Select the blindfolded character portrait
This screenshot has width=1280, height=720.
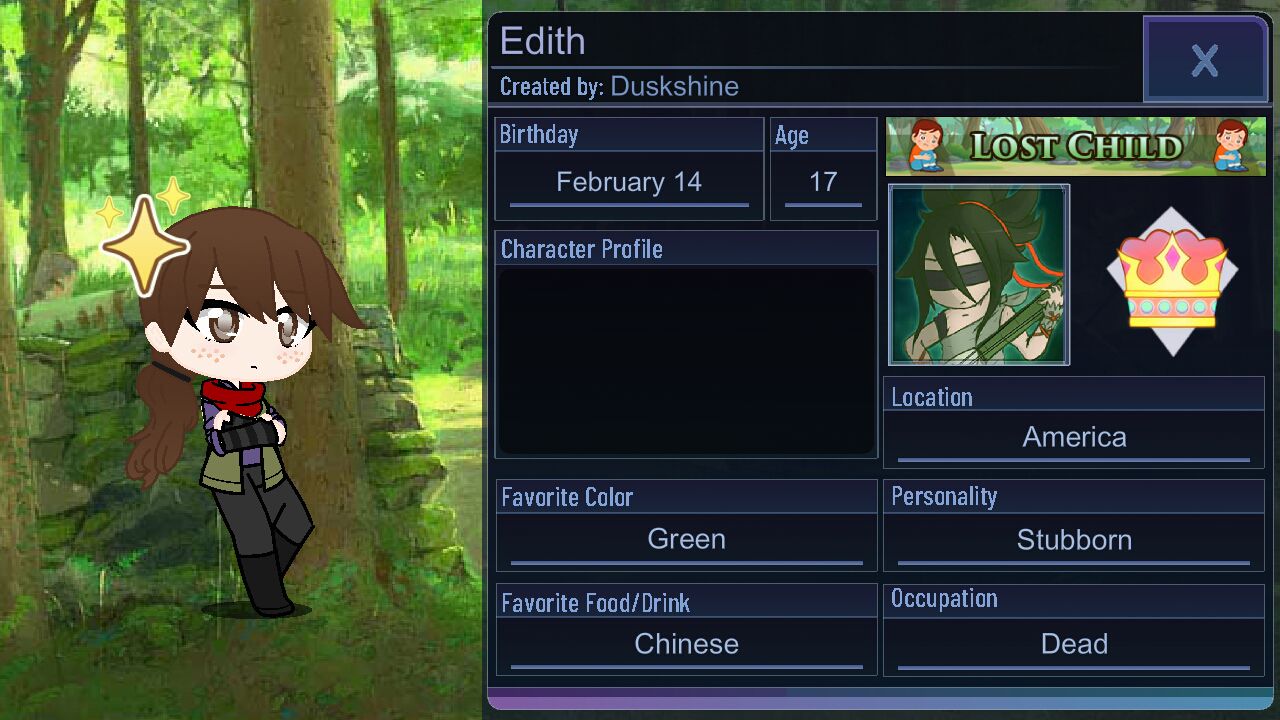click(979, 275)
